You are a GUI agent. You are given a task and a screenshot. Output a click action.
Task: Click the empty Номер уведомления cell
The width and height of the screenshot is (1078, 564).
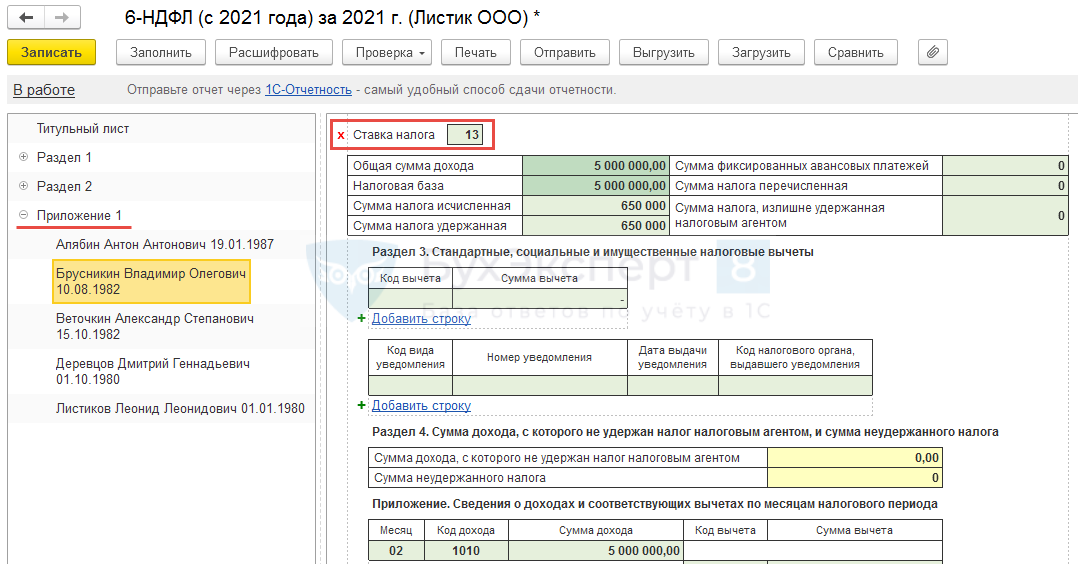(540, 385)
